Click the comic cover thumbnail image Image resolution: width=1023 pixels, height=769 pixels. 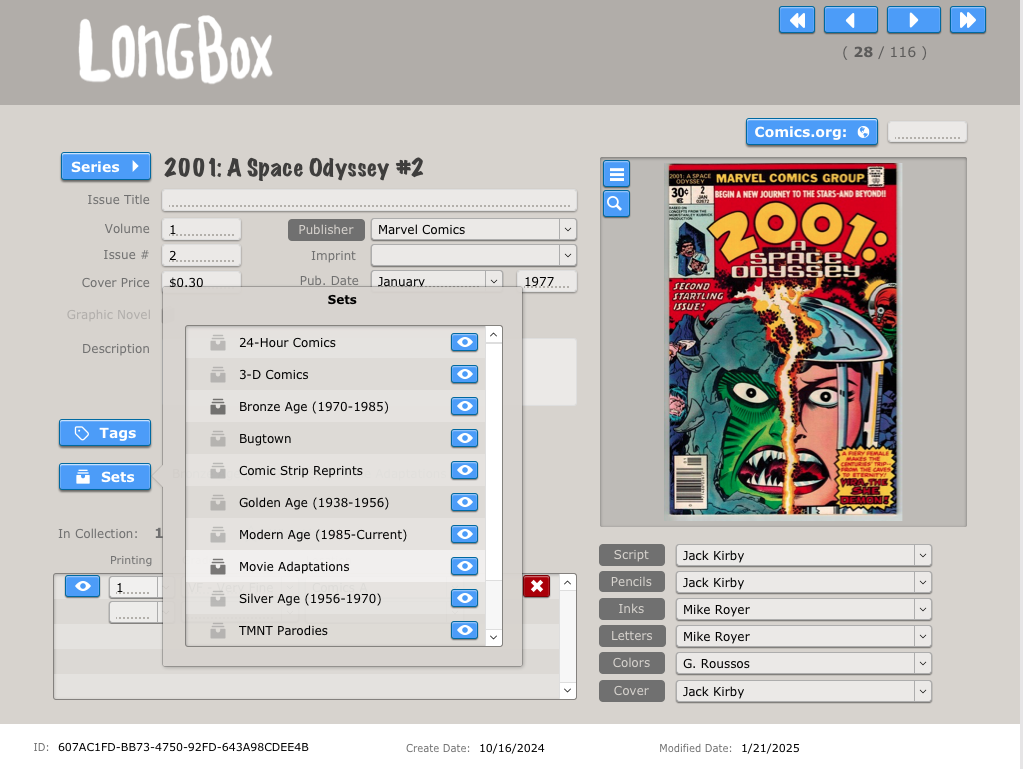pos(783,340)
